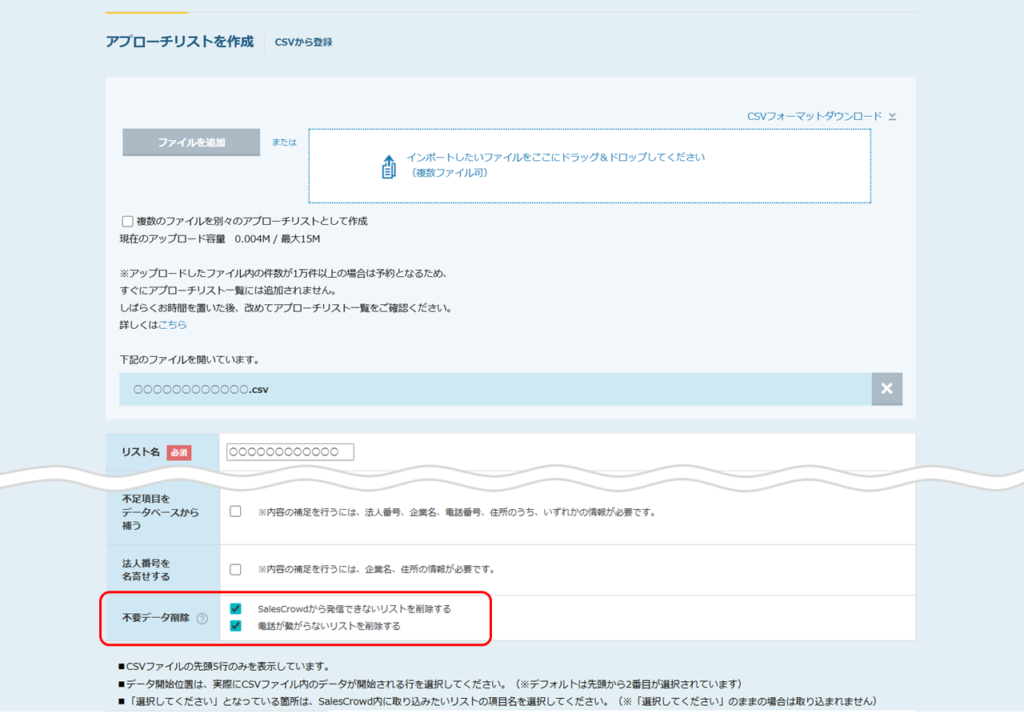
Task: Check the 法人番号を名寄せする checkbox
Action: coord(235,570)
